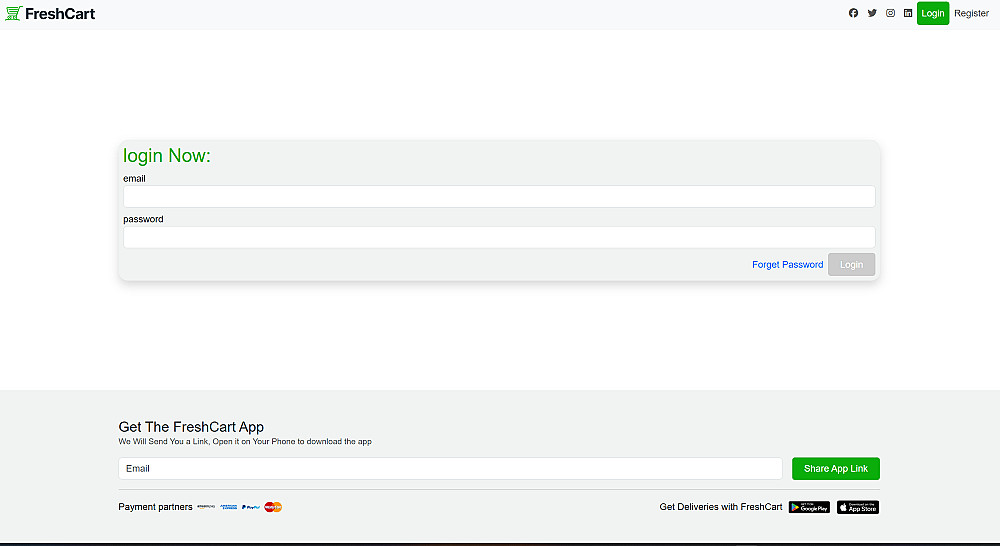The height and width of the screenshot is (546, 1000).
Task: Open the Login tab in navbar
Action: pos(933,13)
